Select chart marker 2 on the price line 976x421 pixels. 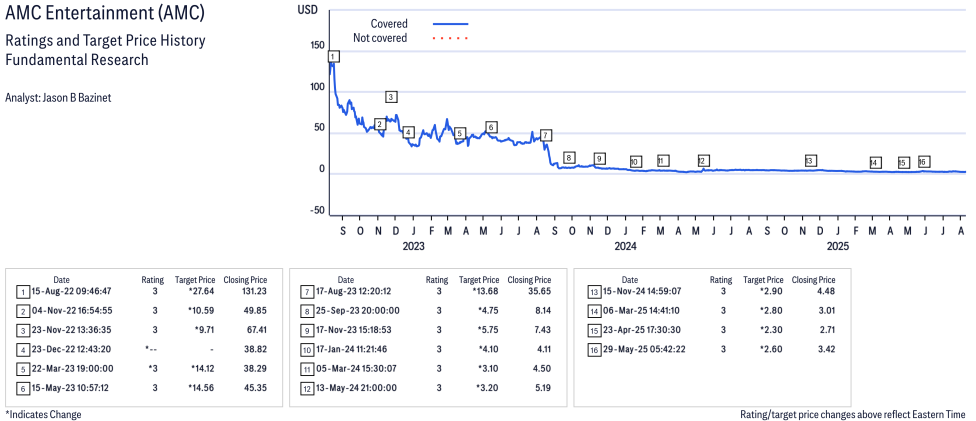coord(380,125)
